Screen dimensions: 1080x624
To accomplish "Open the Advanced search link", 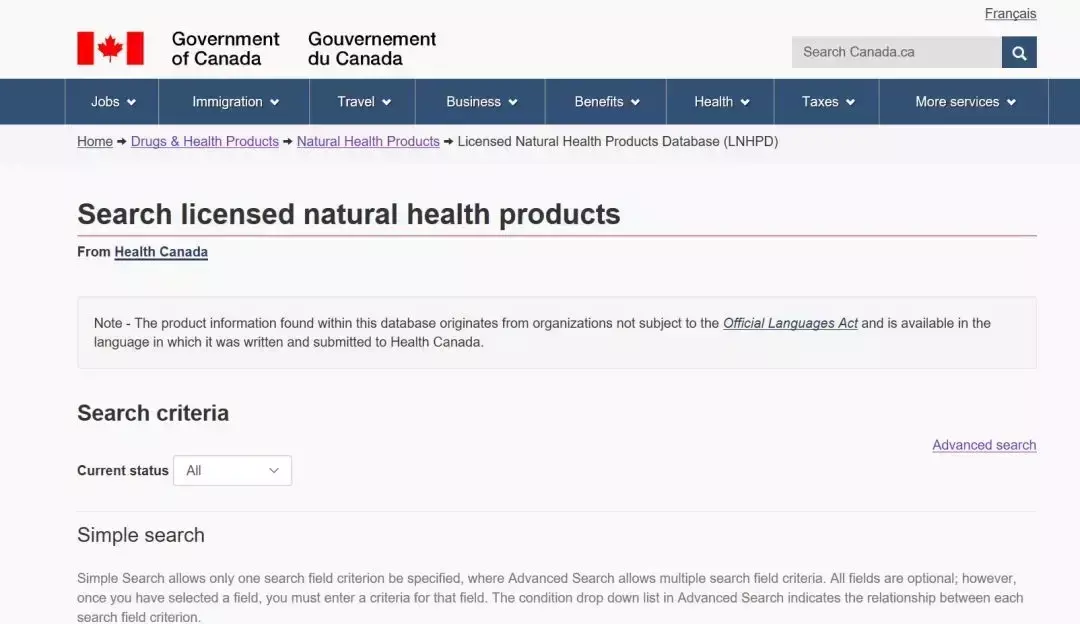I will point(984,446).
